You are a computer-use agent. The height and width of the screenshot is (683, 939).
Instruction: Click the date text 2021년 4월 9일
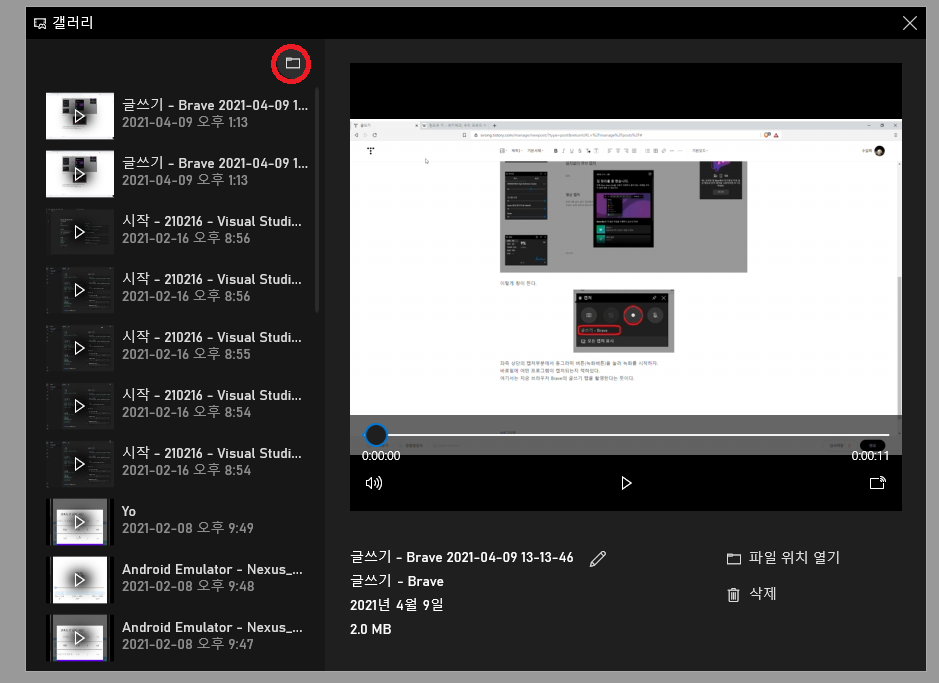396,605
